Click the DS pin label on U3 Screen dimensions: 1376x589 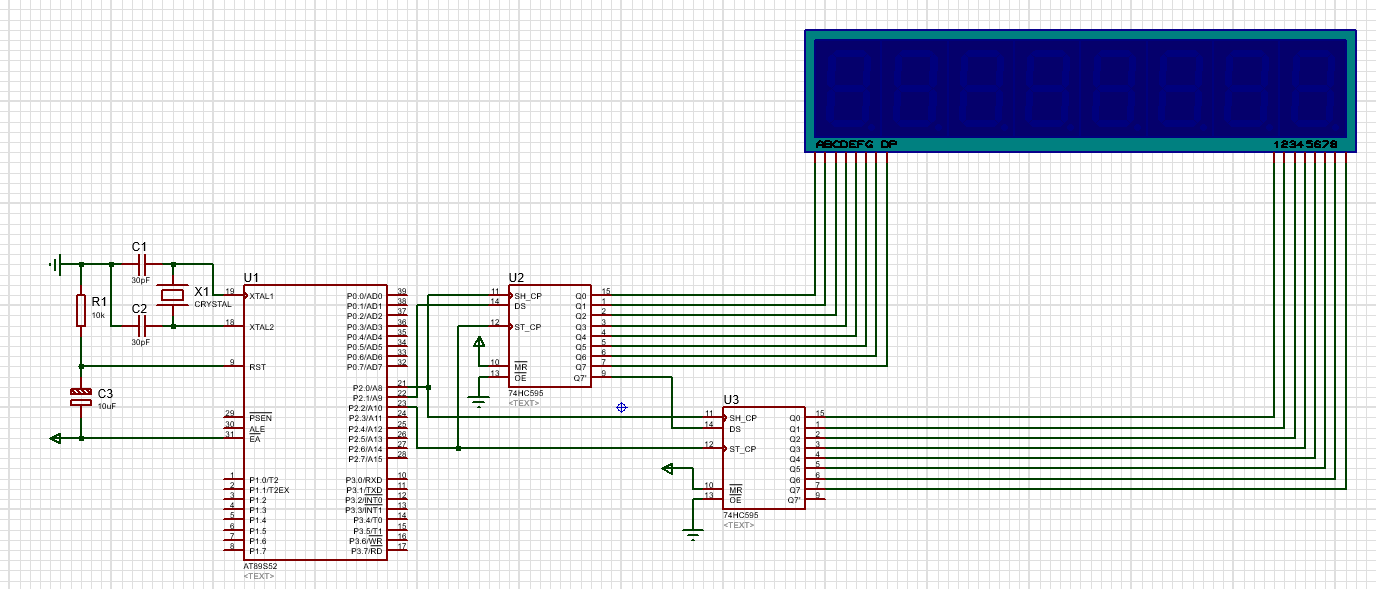(x=735, y=428)
